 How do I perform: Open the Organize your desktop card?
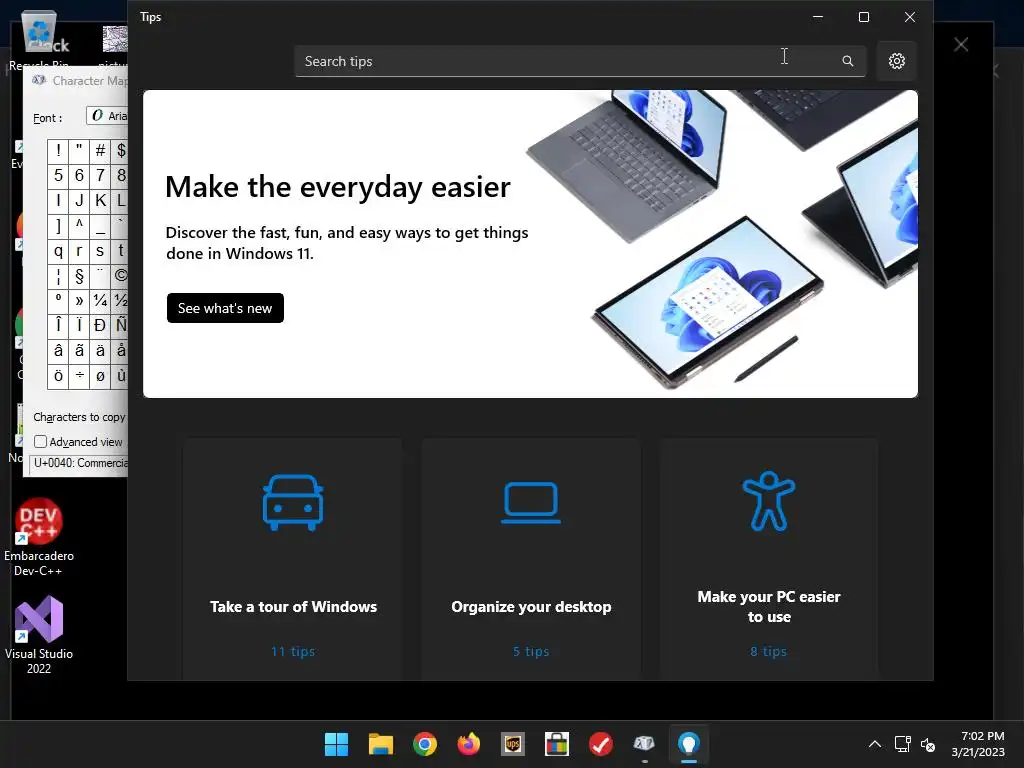point(531,558)
